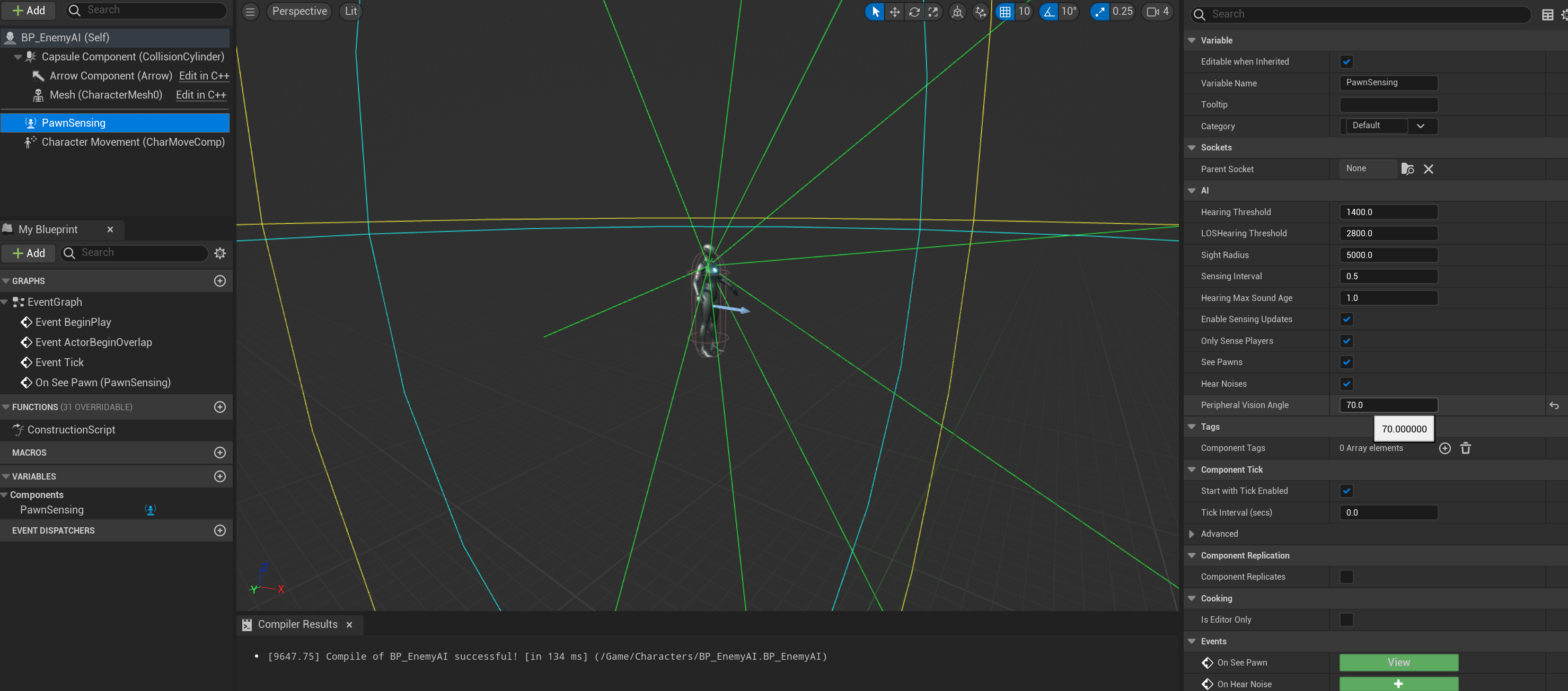Uncheck Only Sense Players
This screenshot has height=691, width=1568.
tap(1346, 341)
